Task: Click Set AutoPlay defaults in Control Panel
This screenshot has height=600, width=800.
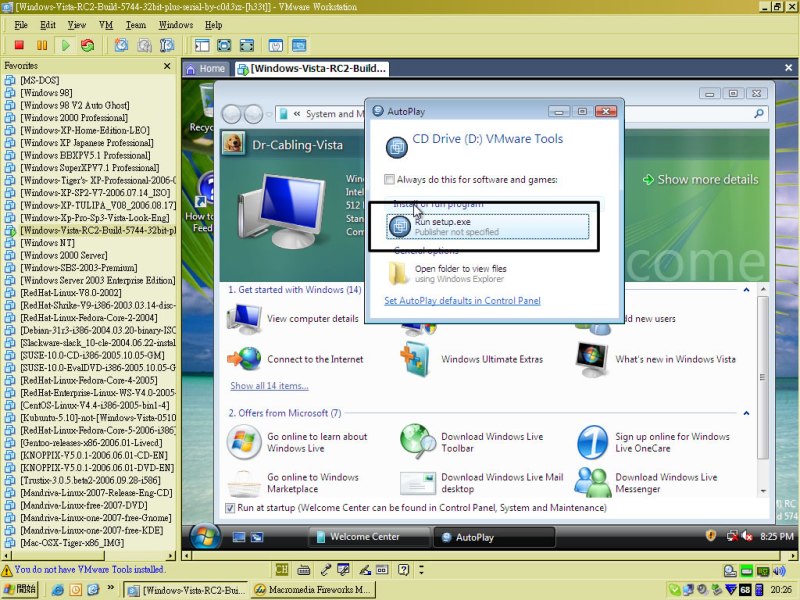Action: [x=462, y=301]
